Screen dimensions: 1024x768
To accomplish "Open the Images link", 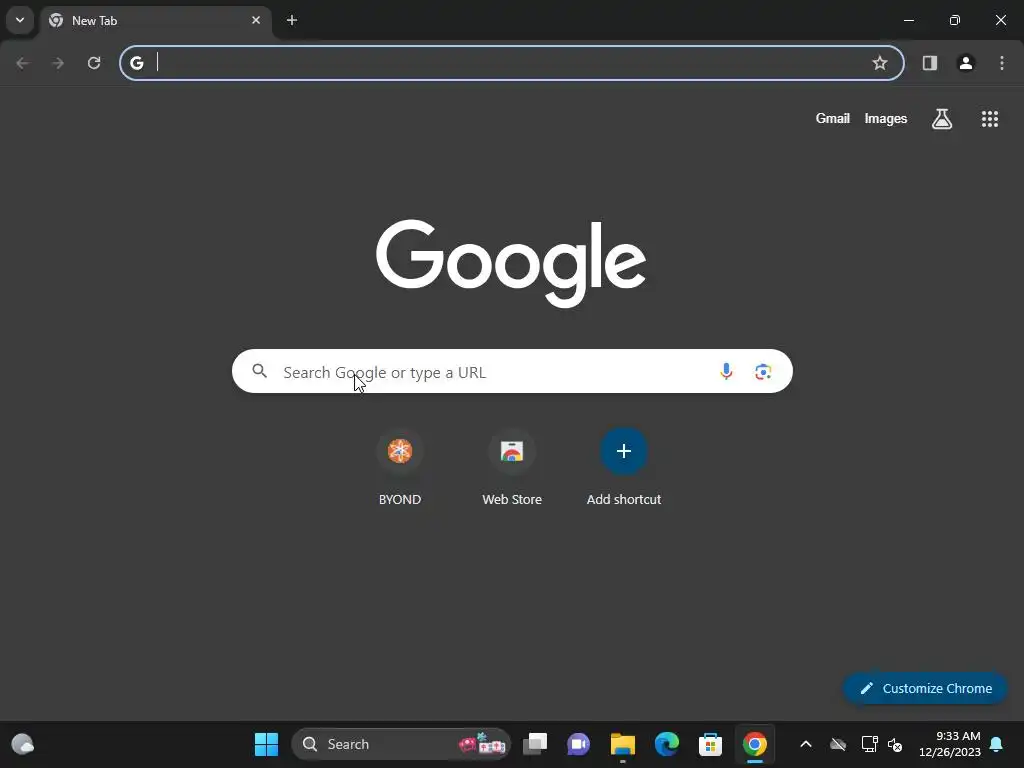I will click(886, 118).
